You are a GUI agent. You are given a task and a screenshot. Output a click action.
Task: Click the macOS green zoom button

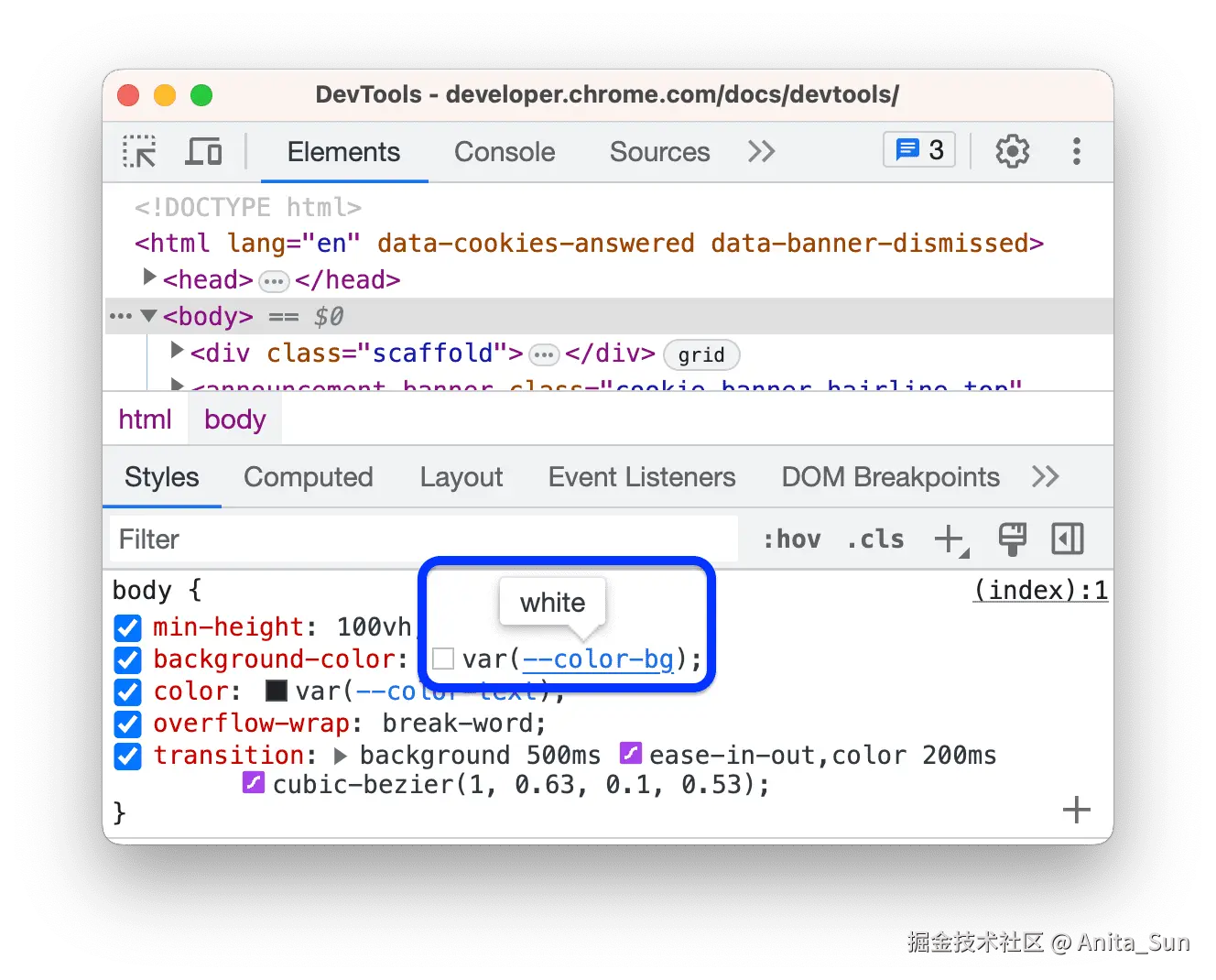click(201, 95)
